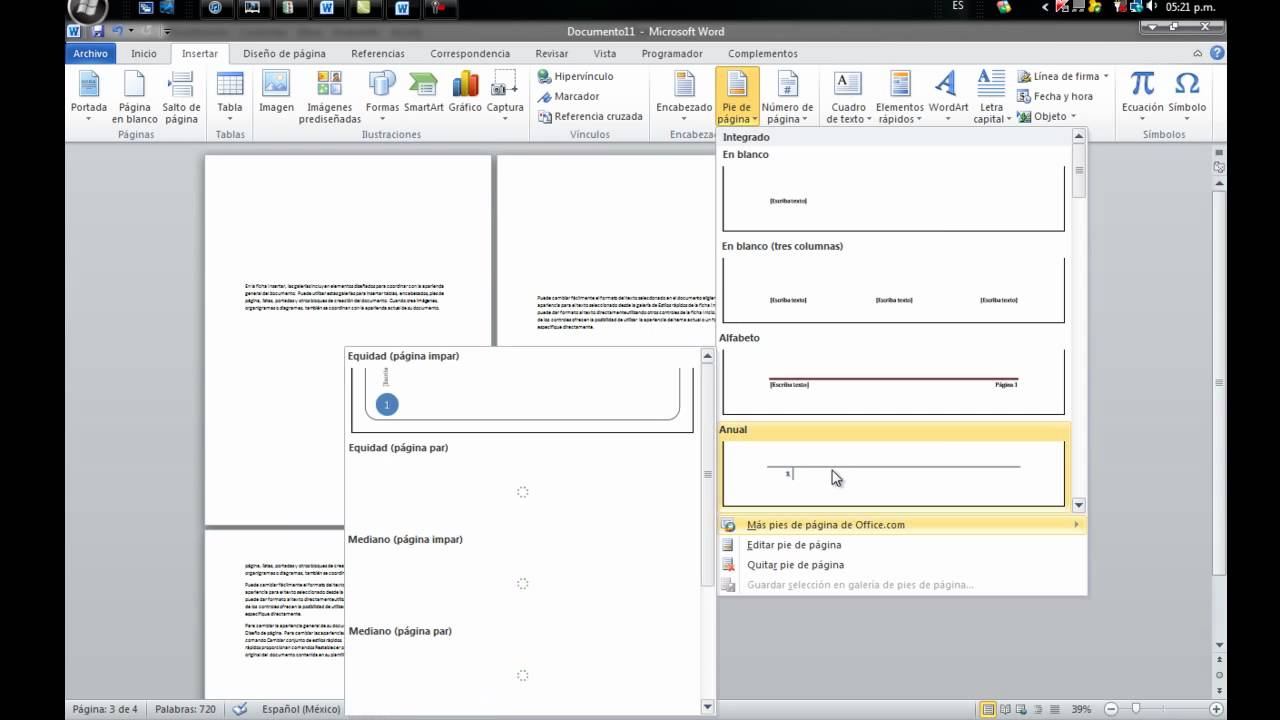The image size is (1280, 720).
Task: Switch to Draft view
Action: (x=1054, y=709)
